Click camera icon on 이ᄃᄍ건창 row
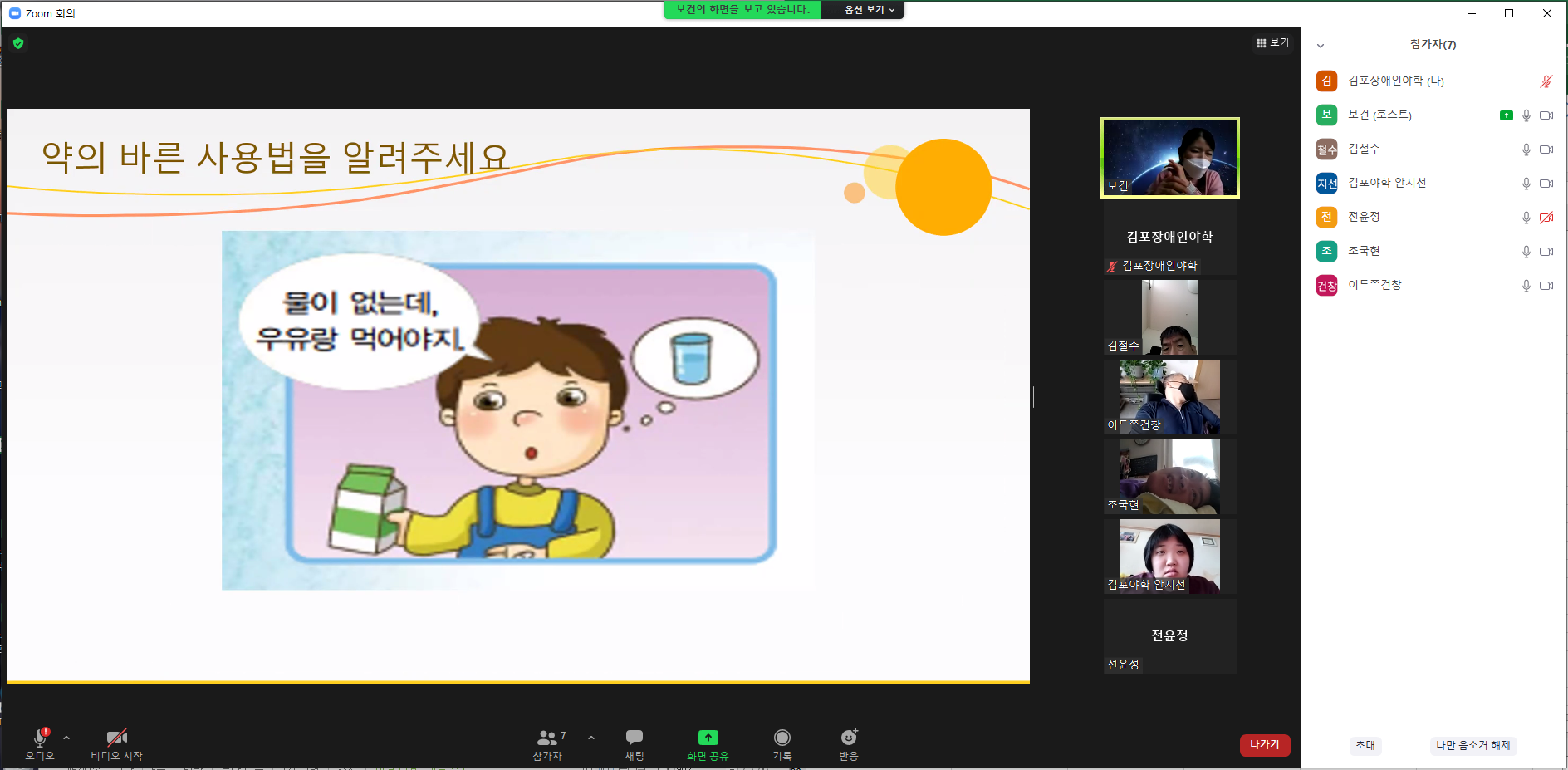The height and width of the screenshot is (770, 1568). coord(1546,286)
